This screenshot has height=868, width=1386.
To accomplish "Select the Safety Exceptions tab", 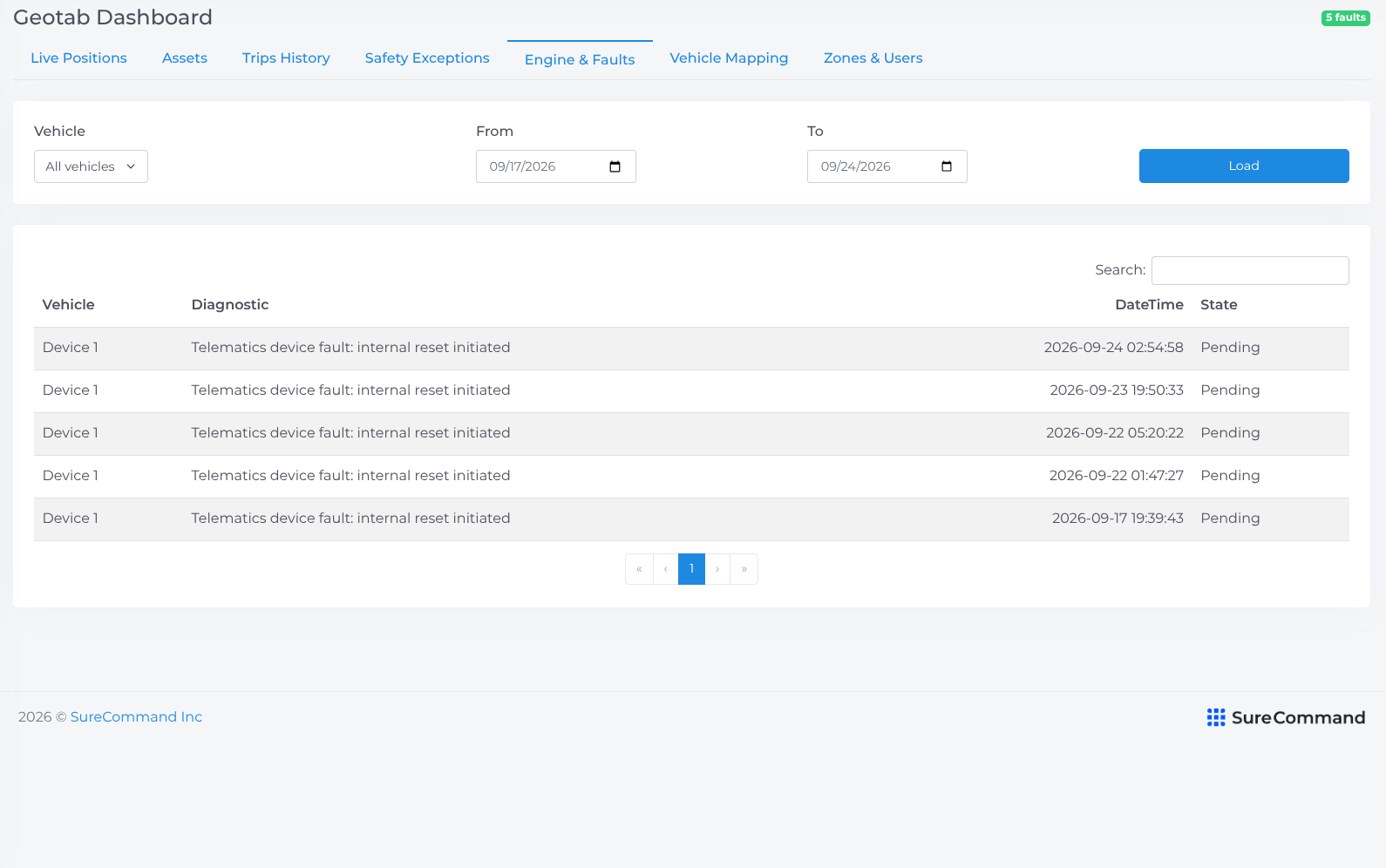I will tap(427, 58).
